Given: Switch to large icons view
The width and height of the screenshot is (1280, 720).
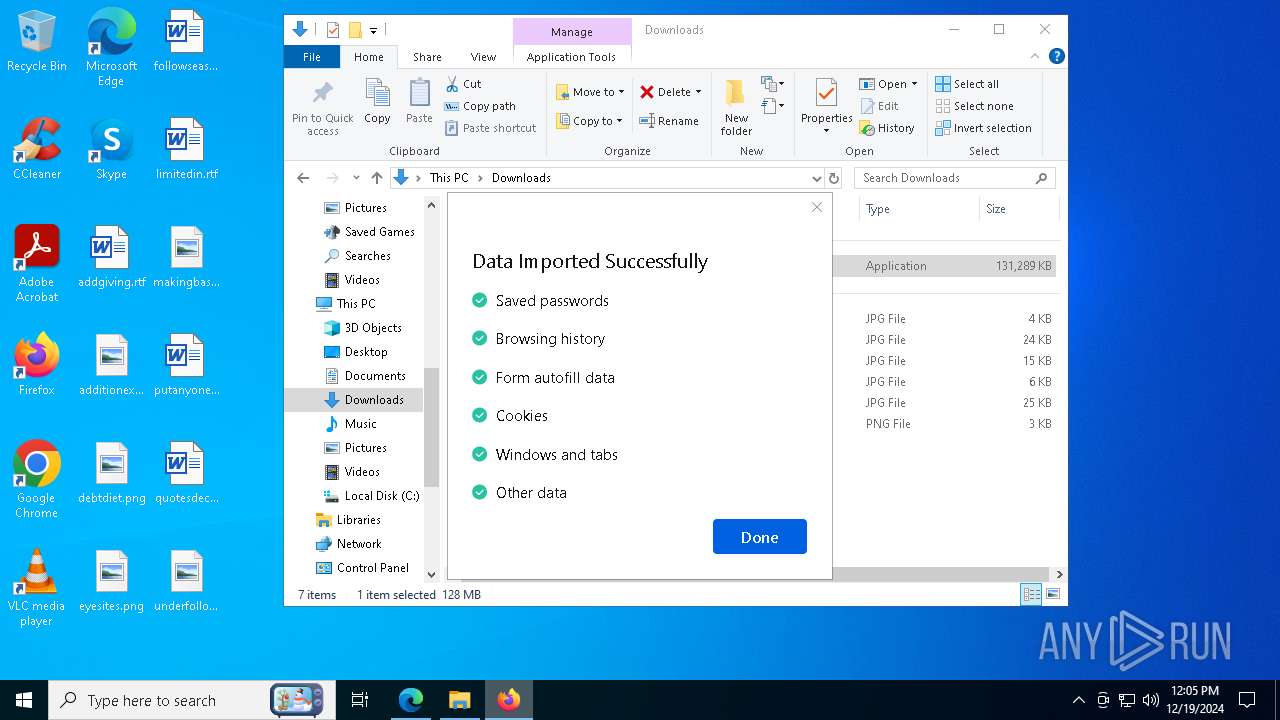Looking at the screenshot, I should [1052, 594].
